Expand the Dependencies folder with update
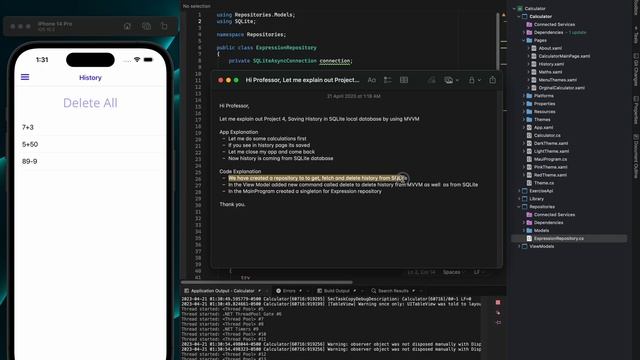The image size is (640, 360). pyautogui.click(x=524, y=33)
